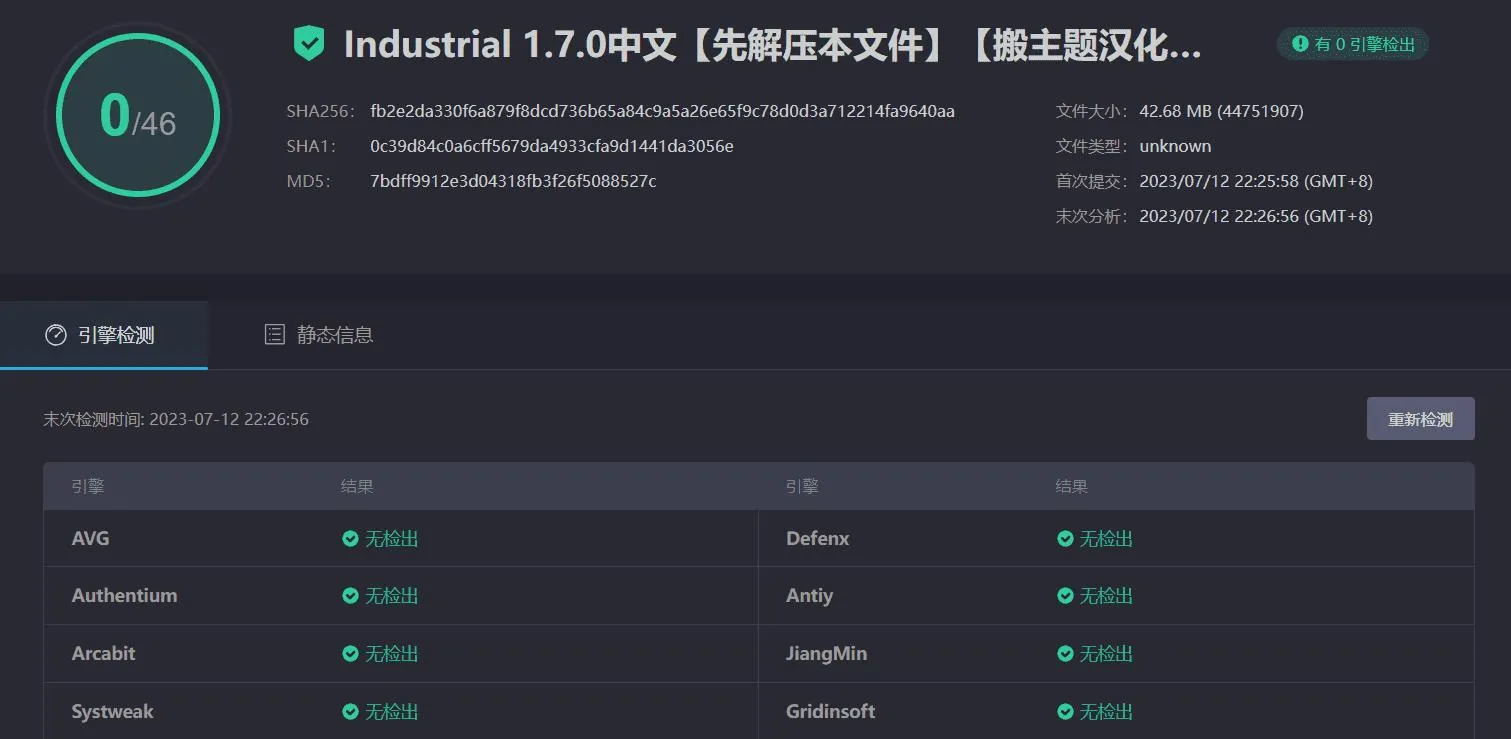Click the Defenx engine name
This screenshot has width=1511, height=739.
818,539
